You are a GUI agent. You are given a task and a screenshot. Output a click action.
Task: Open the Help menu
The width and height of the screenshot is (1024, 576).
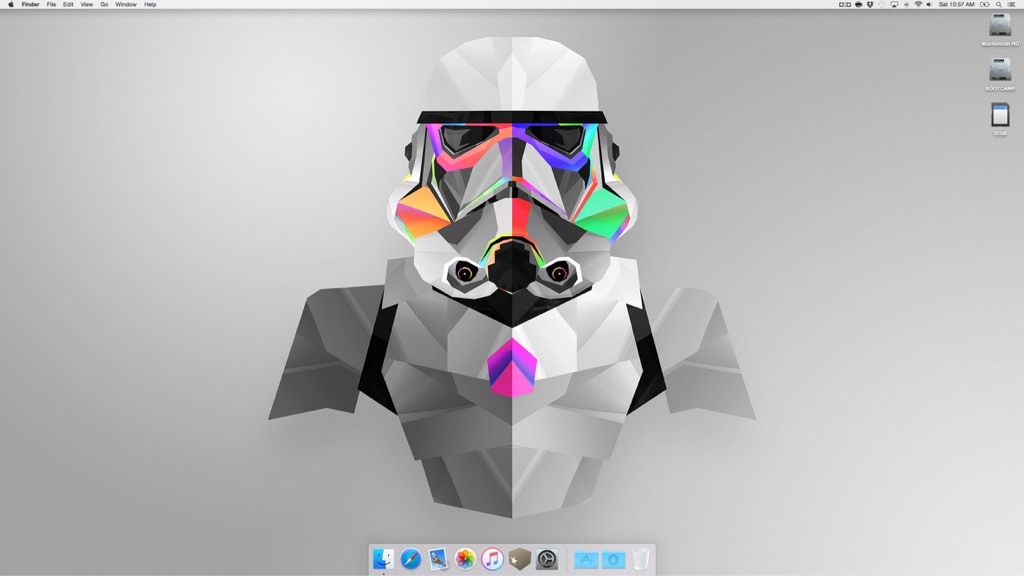click(x=150, y=5)
